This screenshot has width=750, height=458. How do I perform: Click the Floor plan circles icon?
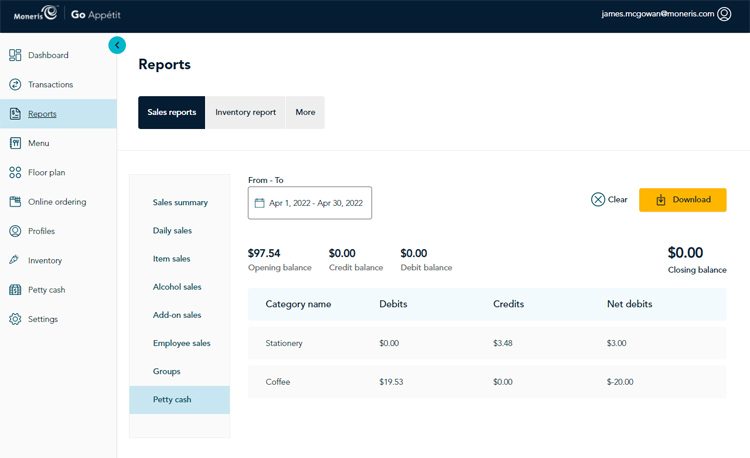(x=15, y=173)
